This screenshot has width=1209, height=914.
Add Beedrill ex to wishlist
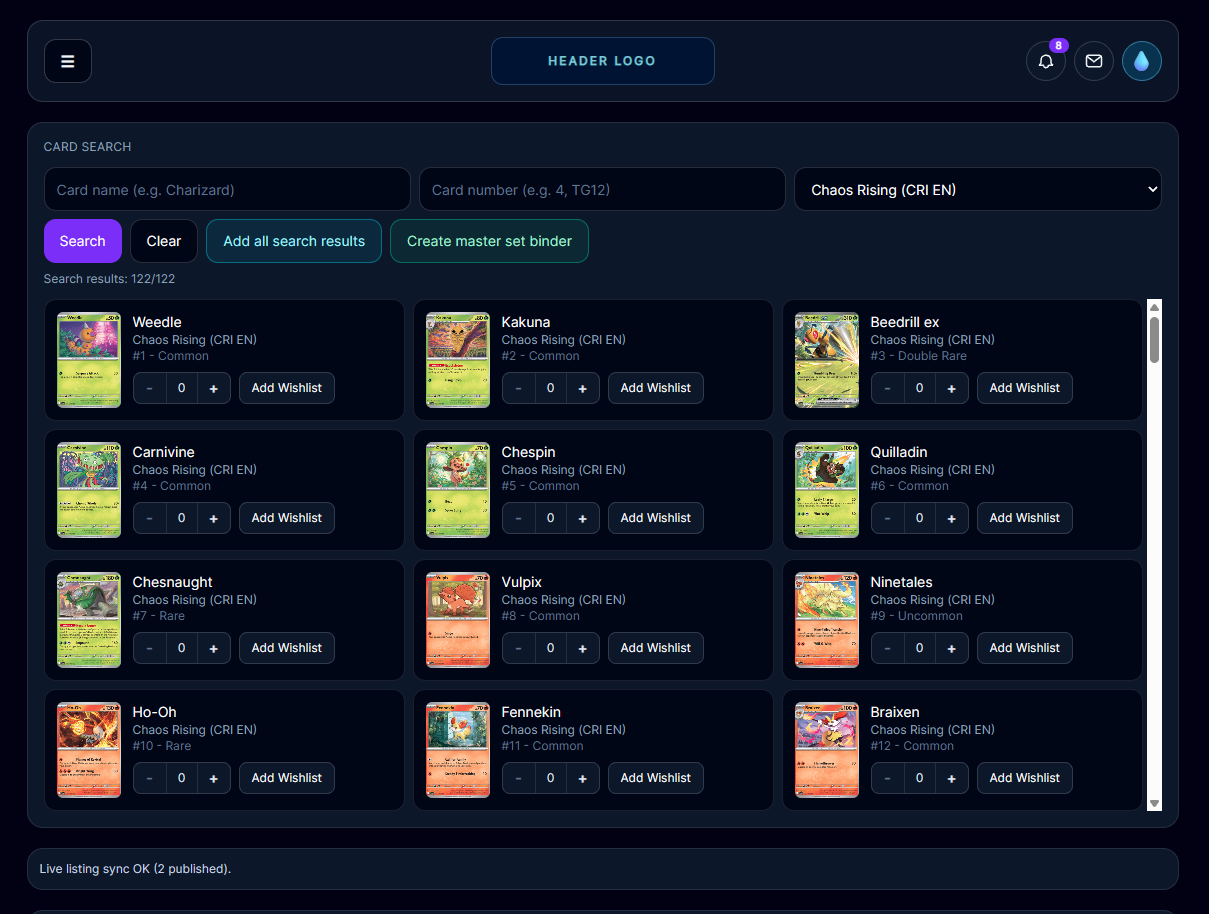(x=1025, y=388)
